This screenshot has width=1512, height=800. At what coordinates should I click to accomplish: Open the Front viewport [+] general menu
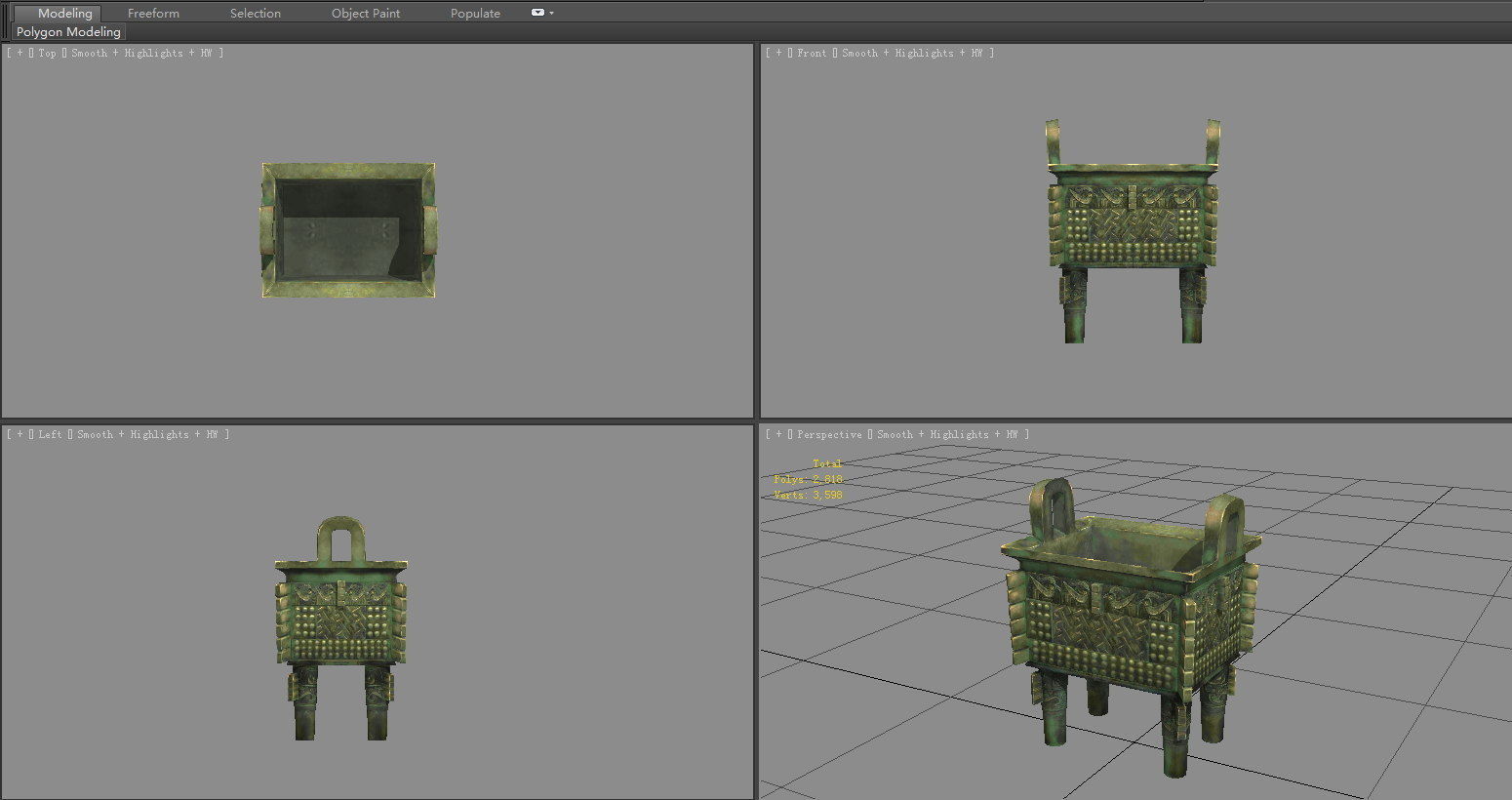pyautogui.click(x=778, y=53)
